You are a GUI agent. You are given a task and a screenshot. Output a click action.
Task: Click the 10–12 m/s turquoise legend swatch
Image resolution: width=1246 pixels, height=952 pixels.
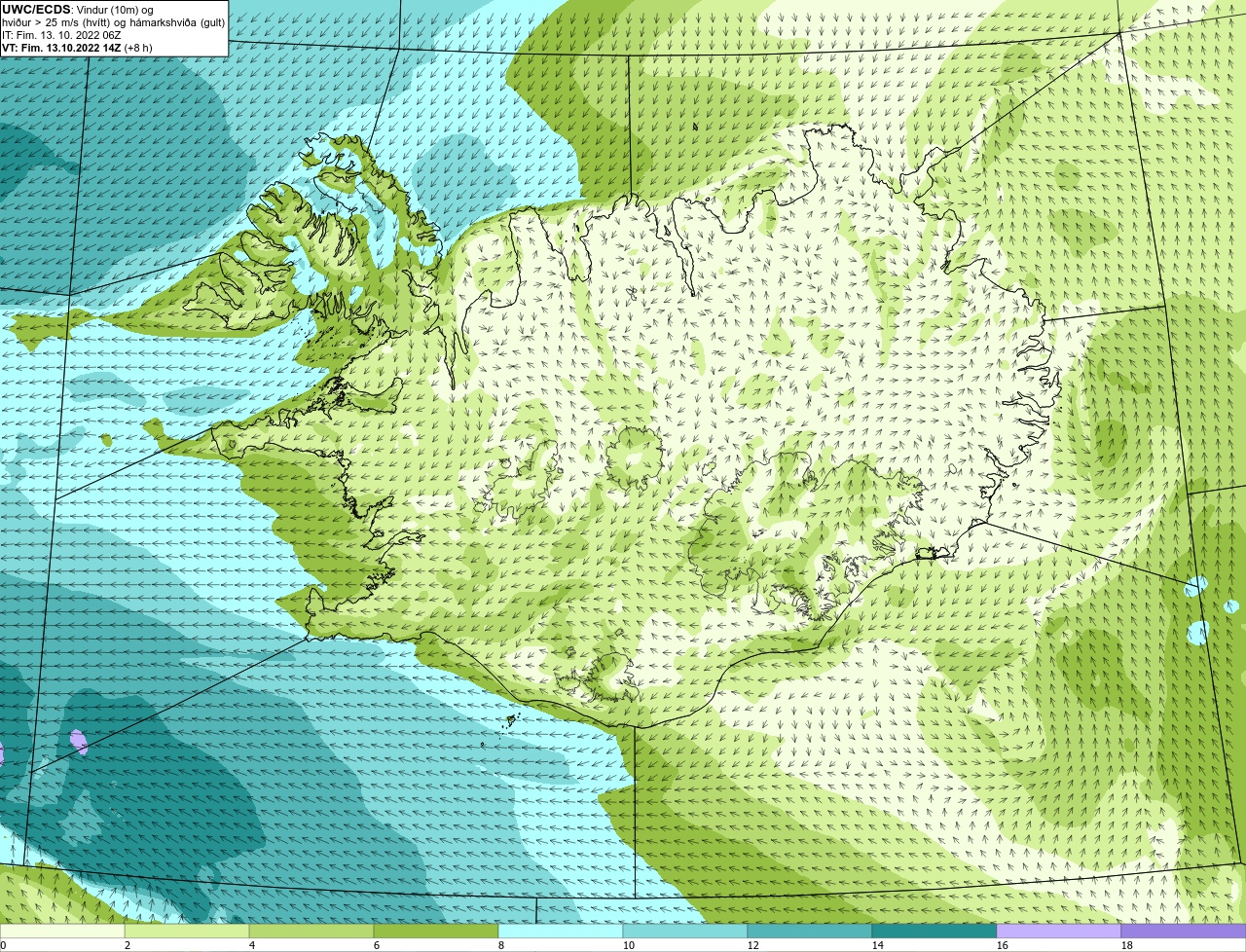[685, 932]
